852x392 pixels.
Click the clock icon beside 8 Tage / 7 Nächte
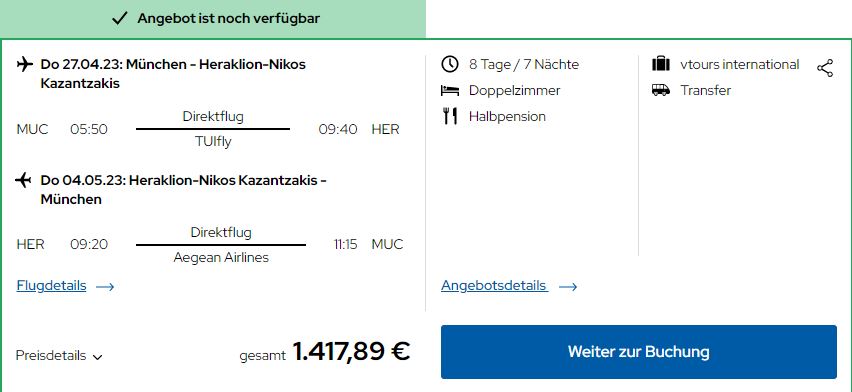449,64
